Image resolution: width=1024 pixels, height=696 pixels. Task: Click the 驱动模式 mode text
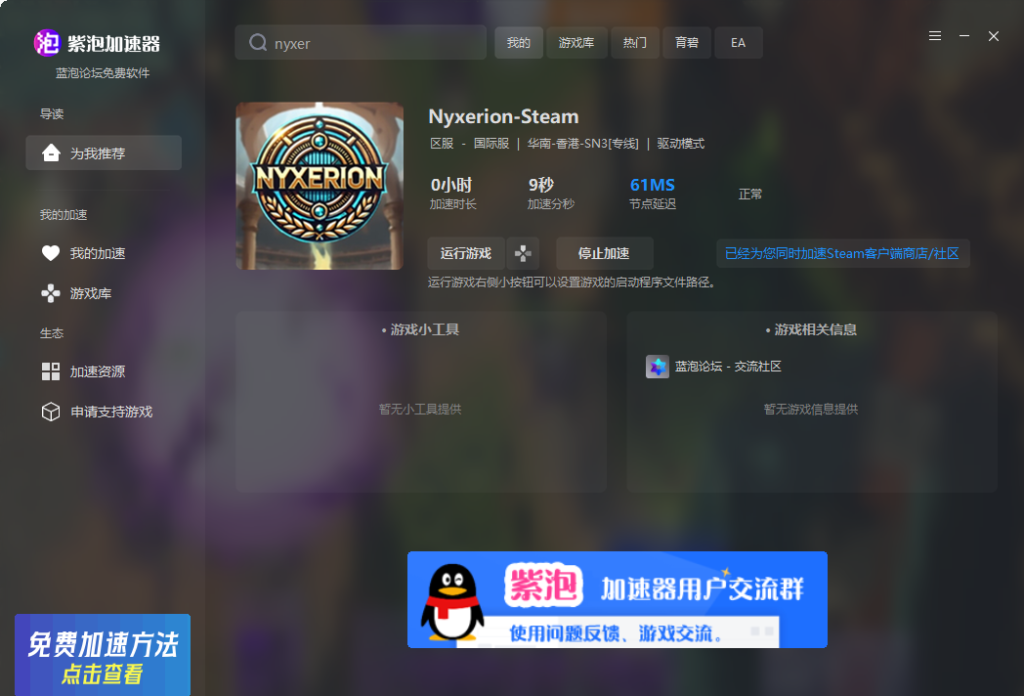680,144
